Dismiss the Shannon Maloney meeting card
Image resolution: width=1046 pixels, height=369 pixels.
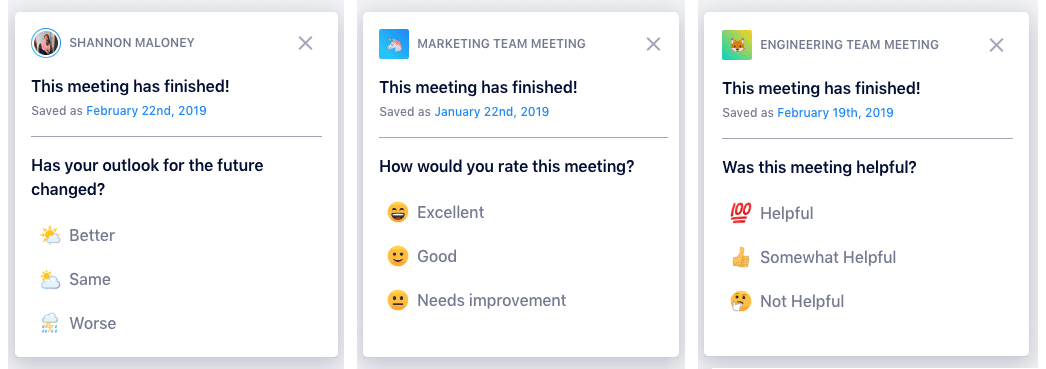click(x=306, y=43)
